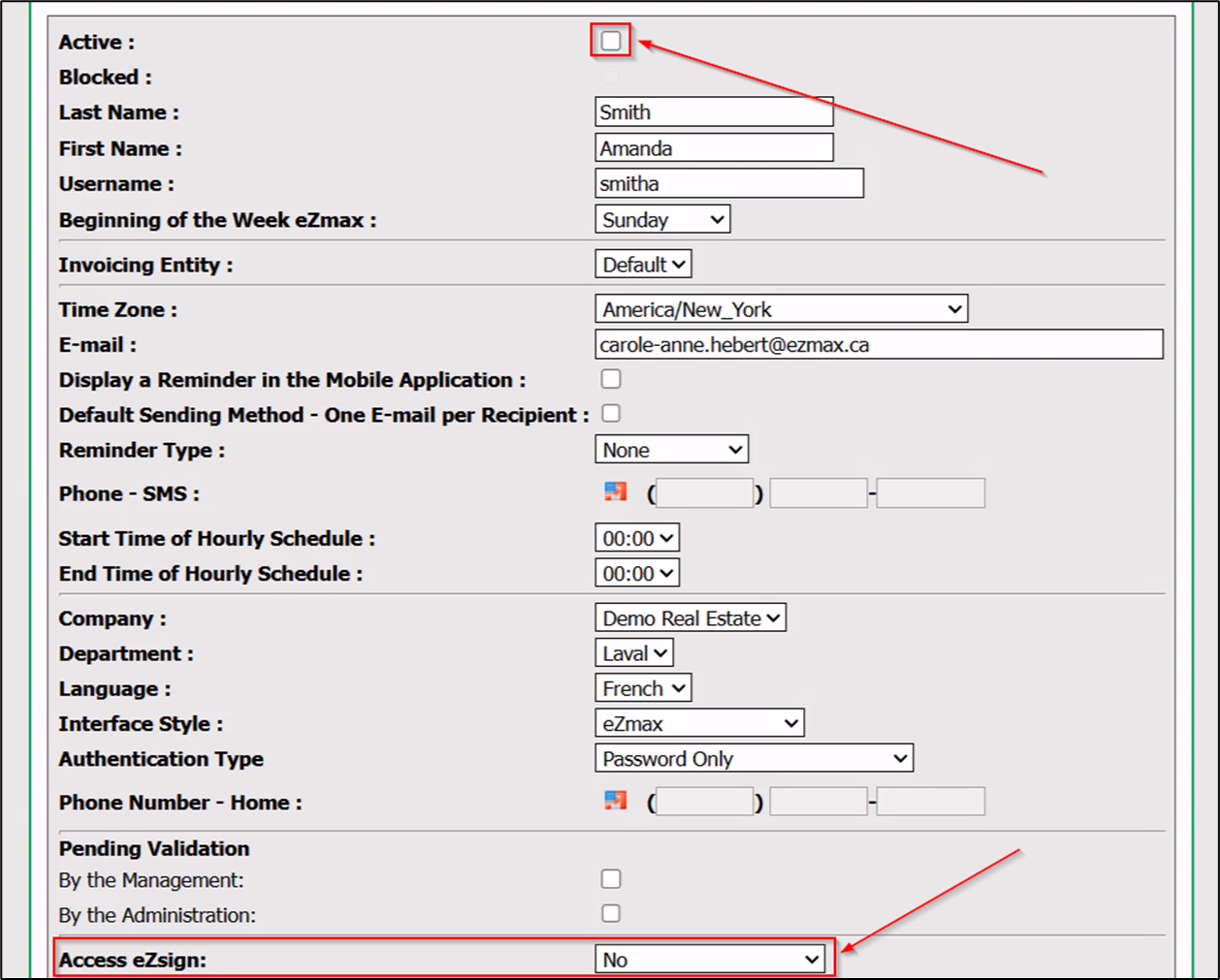Open the Reminder Type dropdown
Viewport: 1220px width, 980px height.
coord(672,449)
